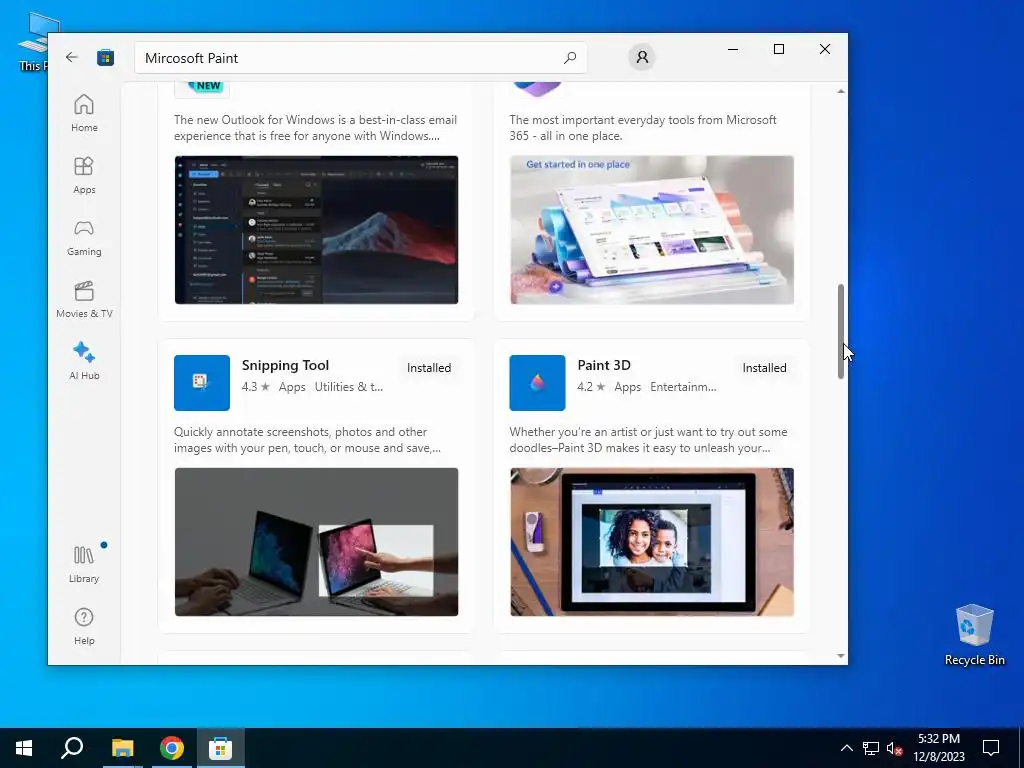Click the scrollbar up arrow
Screen dimensions: 1024x768
click(840, 91)
